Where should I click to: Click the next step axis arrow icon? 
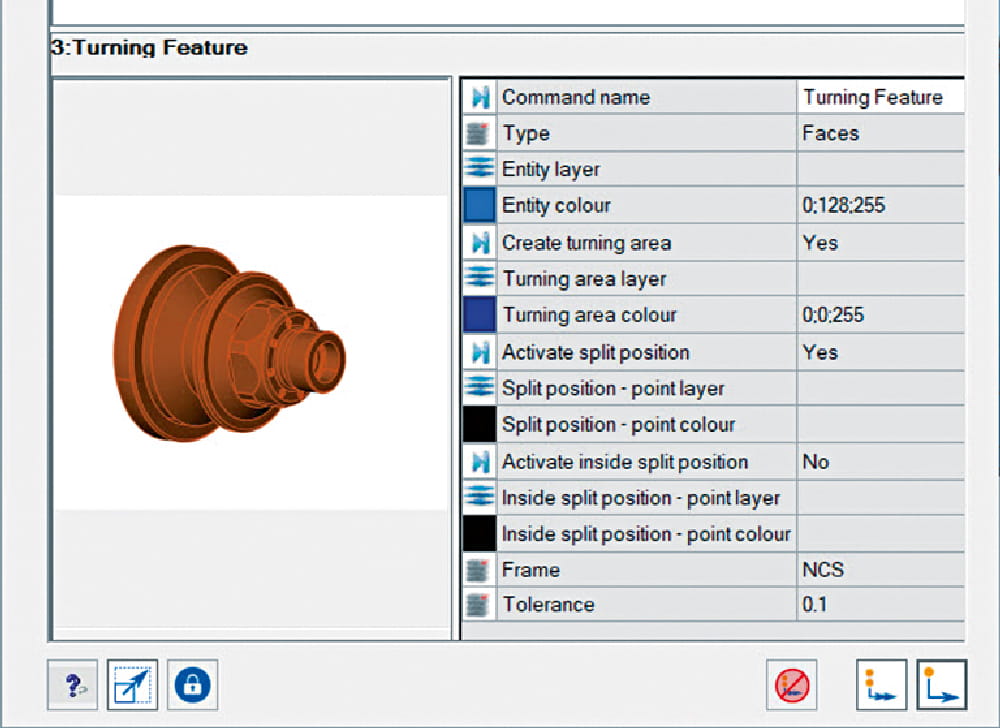click(x=942, y=685)
